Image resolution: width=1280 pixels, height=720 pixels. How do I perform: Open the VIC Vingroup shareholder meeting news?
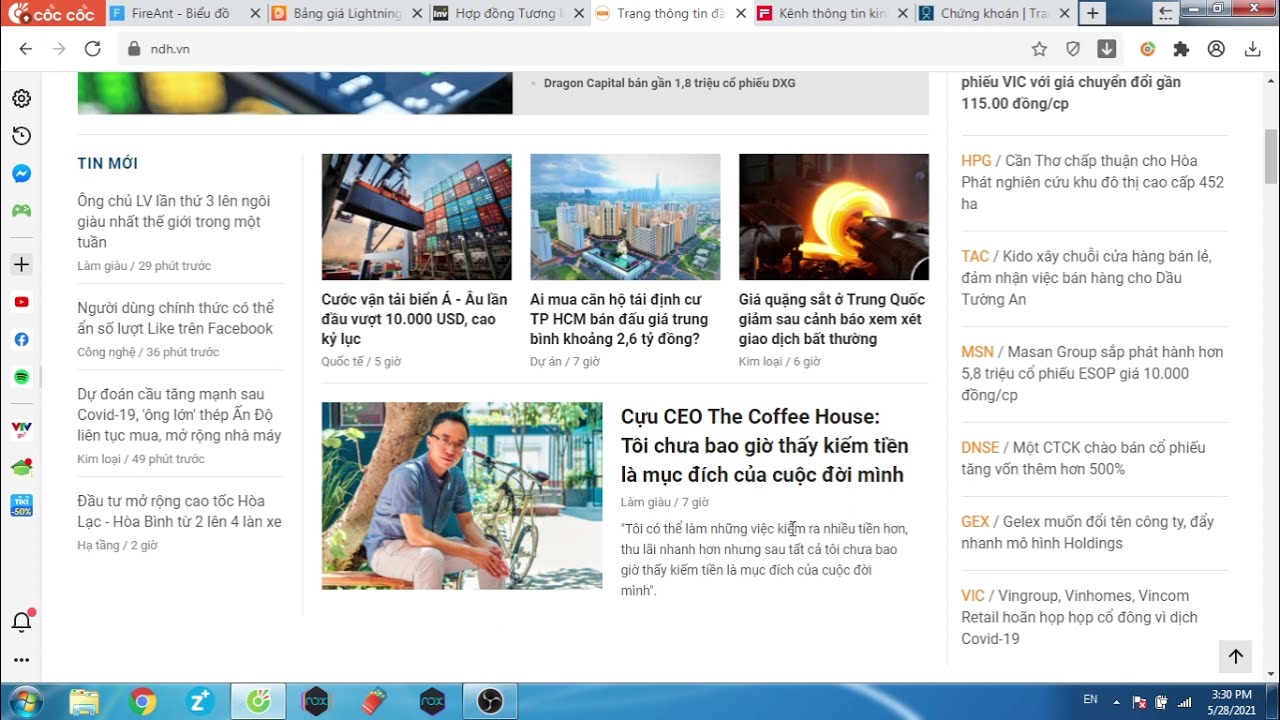(x=1079, y=617)
